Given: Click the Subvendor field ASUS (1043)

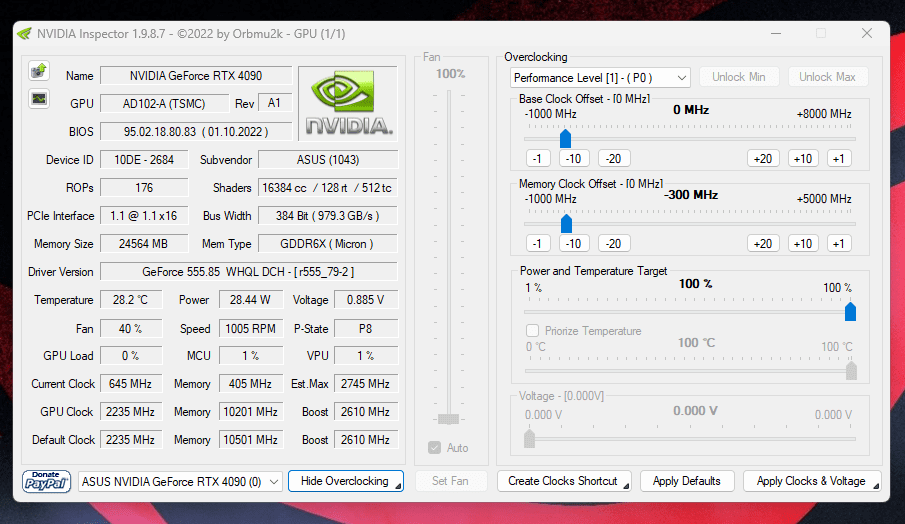Looking at the screenshot, I should 328,160.
